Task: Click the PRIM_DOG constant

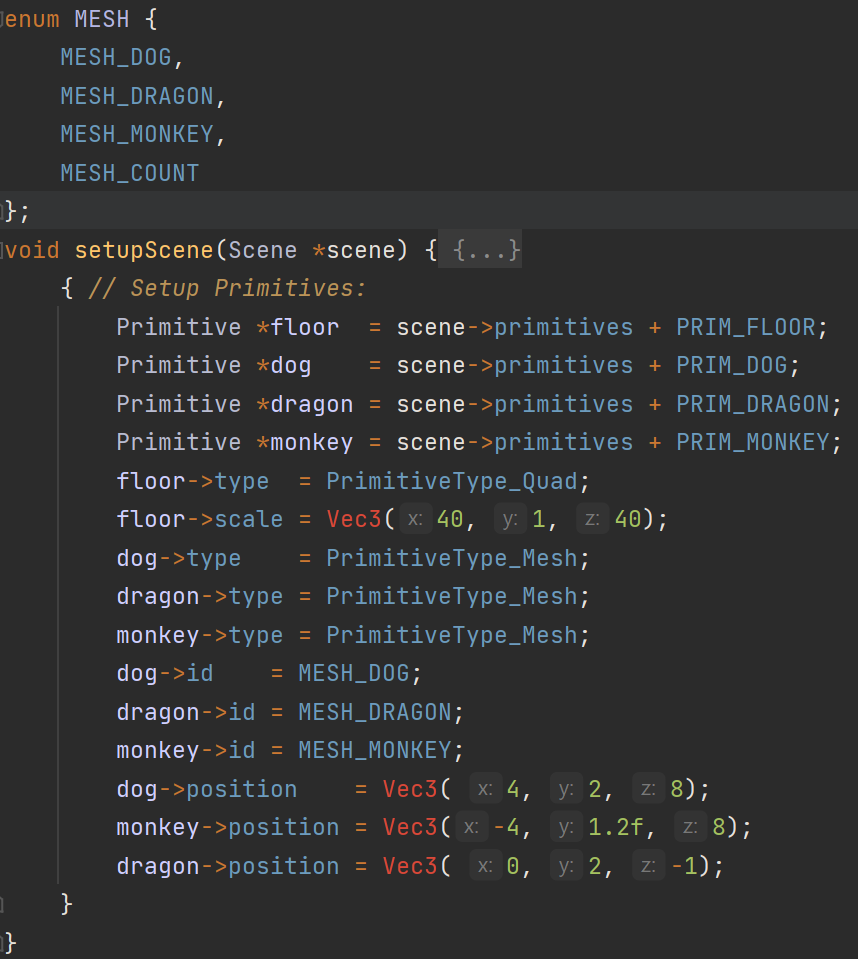Action: [x=731, y=366]
